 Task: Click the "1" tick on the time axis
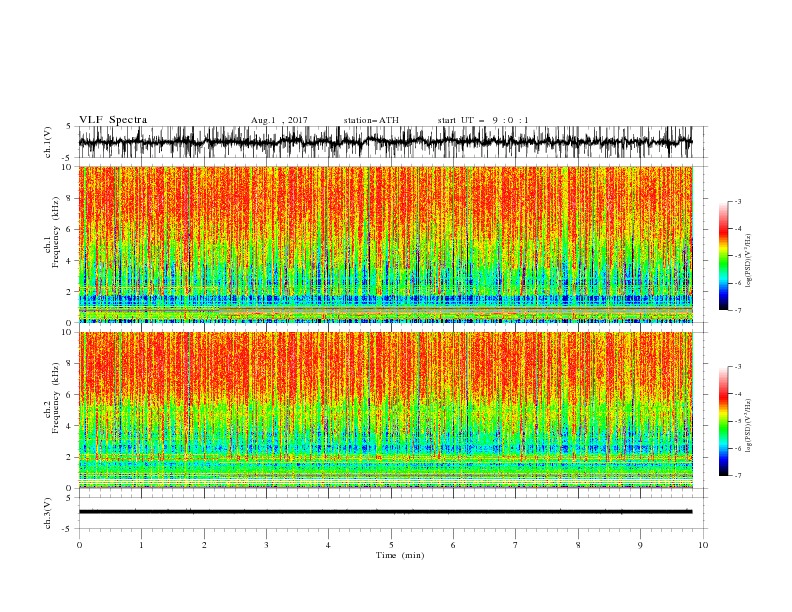point(141,545)
